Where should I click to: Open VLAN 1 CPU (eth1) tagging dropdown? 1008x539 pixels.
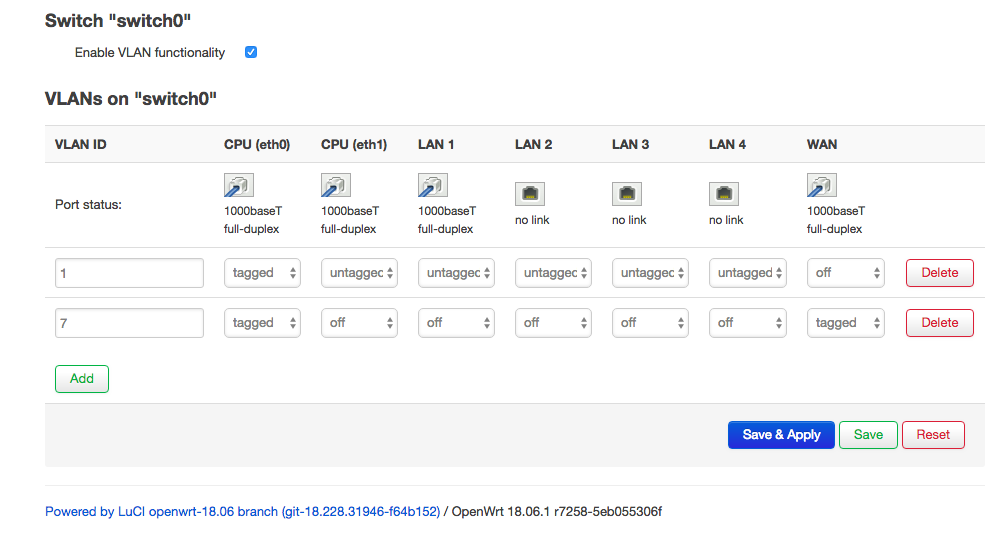coord(359,273)
